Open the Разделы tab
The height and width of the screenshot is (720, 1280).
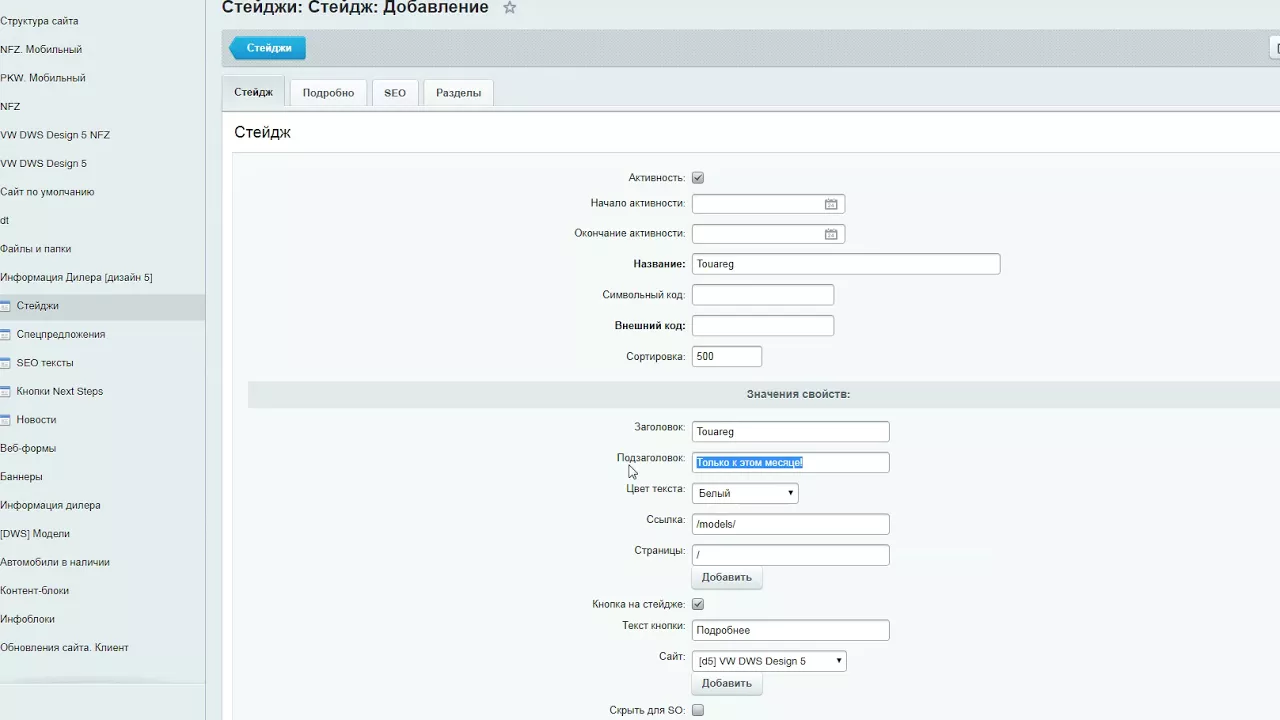(459, 93)
